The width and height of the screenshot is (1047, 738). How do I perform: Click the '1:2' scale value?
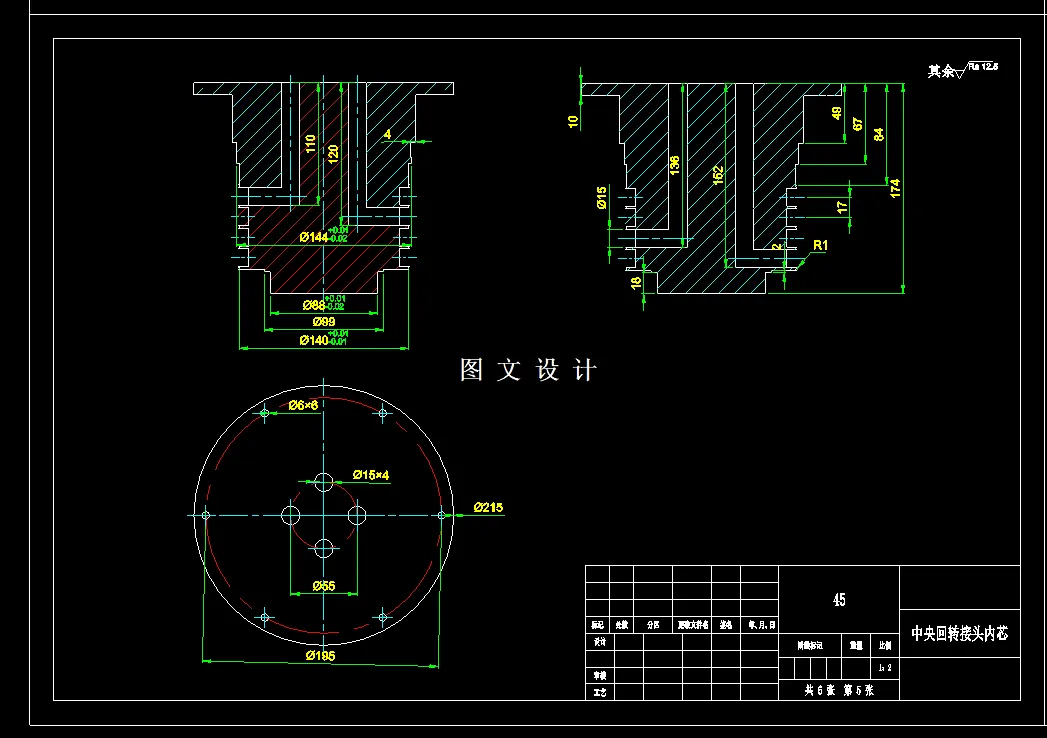(885, 668)
